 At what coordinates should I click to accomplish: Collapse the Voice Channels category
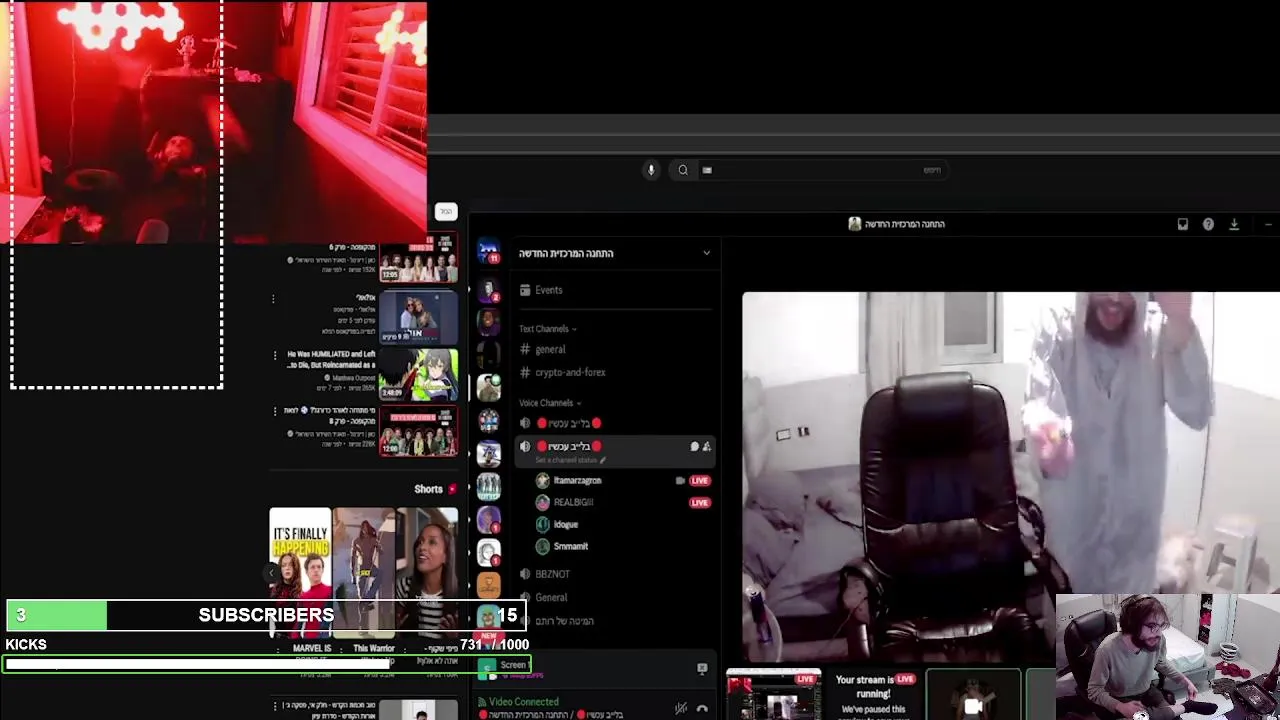(549, 403)
